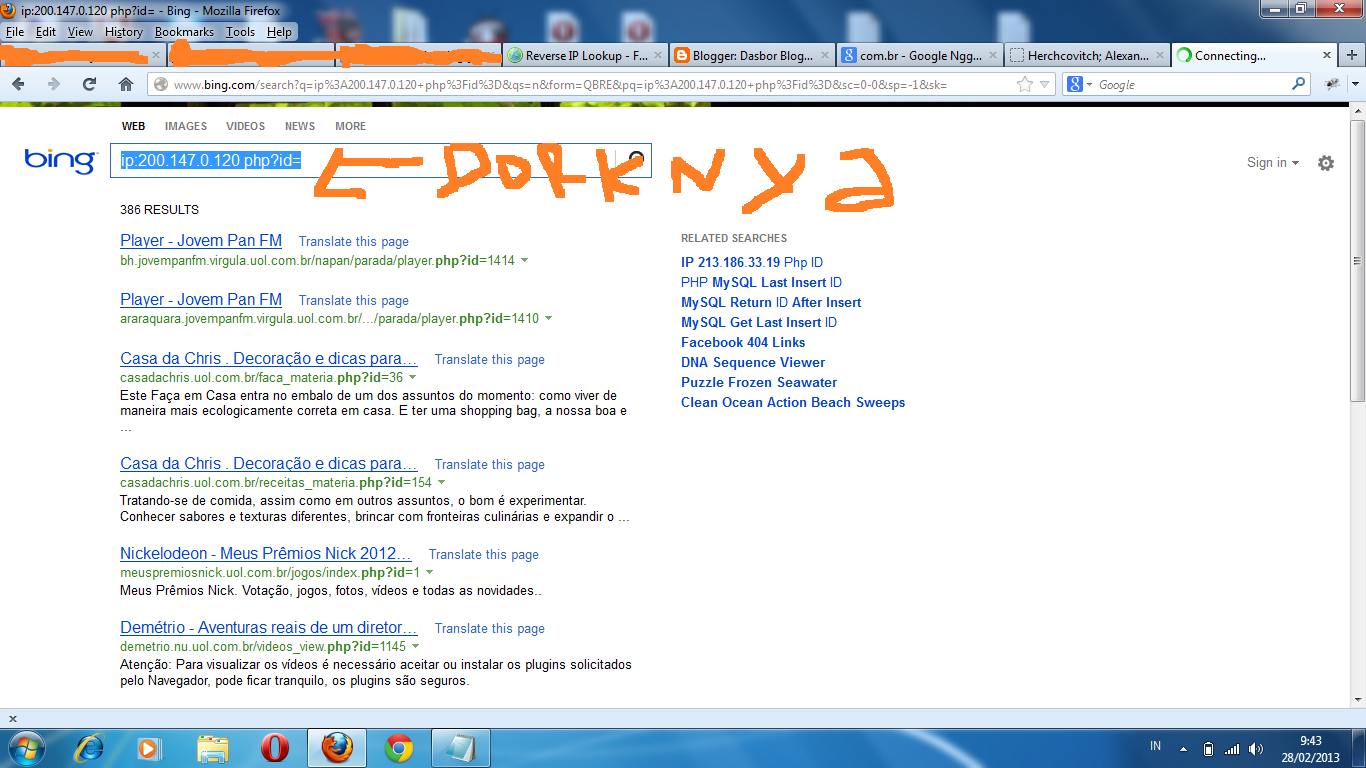The height and width of the screenshot is (768, 1366).
Task: Open Opera browser from the taskbar
Action: point(274,747)
